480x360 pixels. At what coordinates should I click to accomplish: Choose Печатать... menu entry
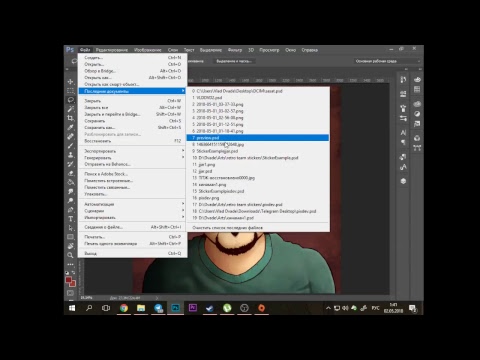pyautogui.click(x=132, y=237)
